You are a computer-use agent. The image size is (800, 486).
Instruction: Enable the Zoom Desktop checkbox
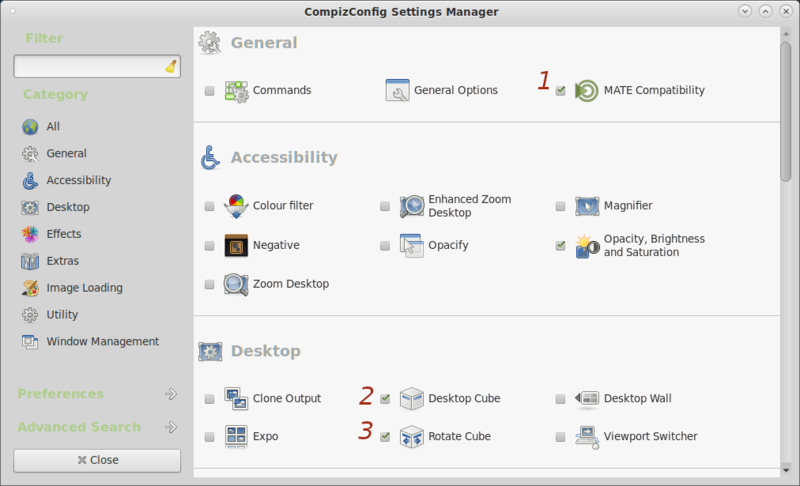pyautogui.click(x=209, y=285)
